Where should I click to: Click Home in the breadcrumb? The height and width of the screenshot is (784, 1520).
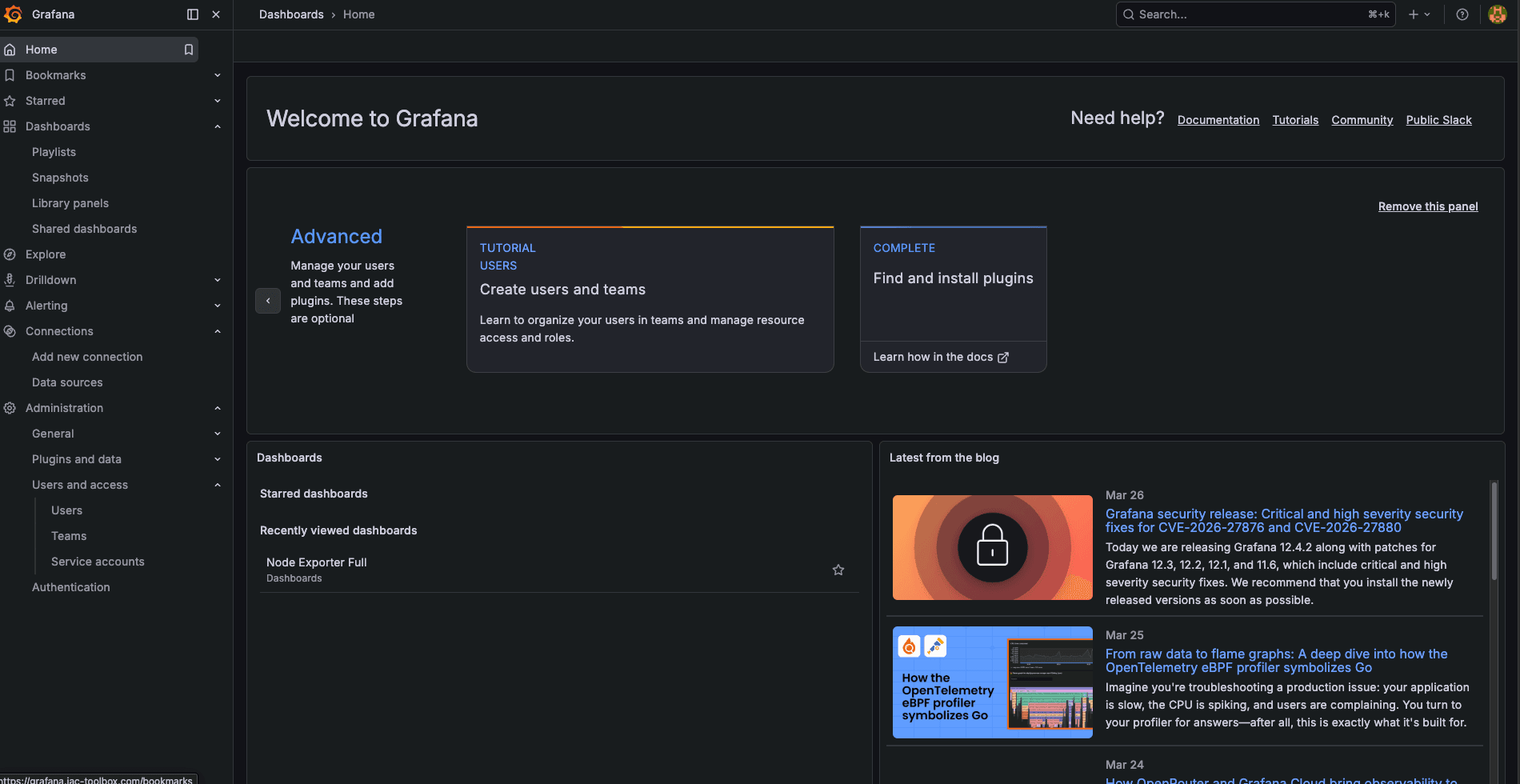tap(358, 14)
